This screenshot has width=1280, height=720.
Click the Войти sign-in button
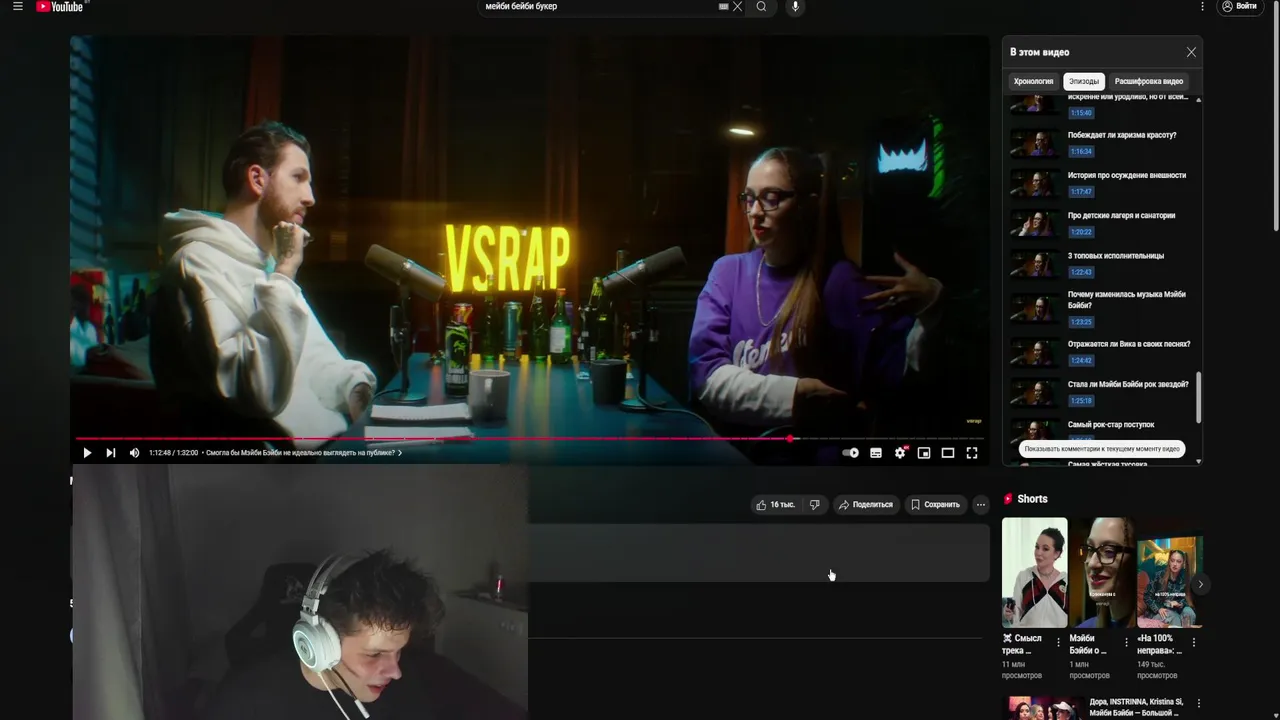pyautogui.click(x=1239, y=6)
